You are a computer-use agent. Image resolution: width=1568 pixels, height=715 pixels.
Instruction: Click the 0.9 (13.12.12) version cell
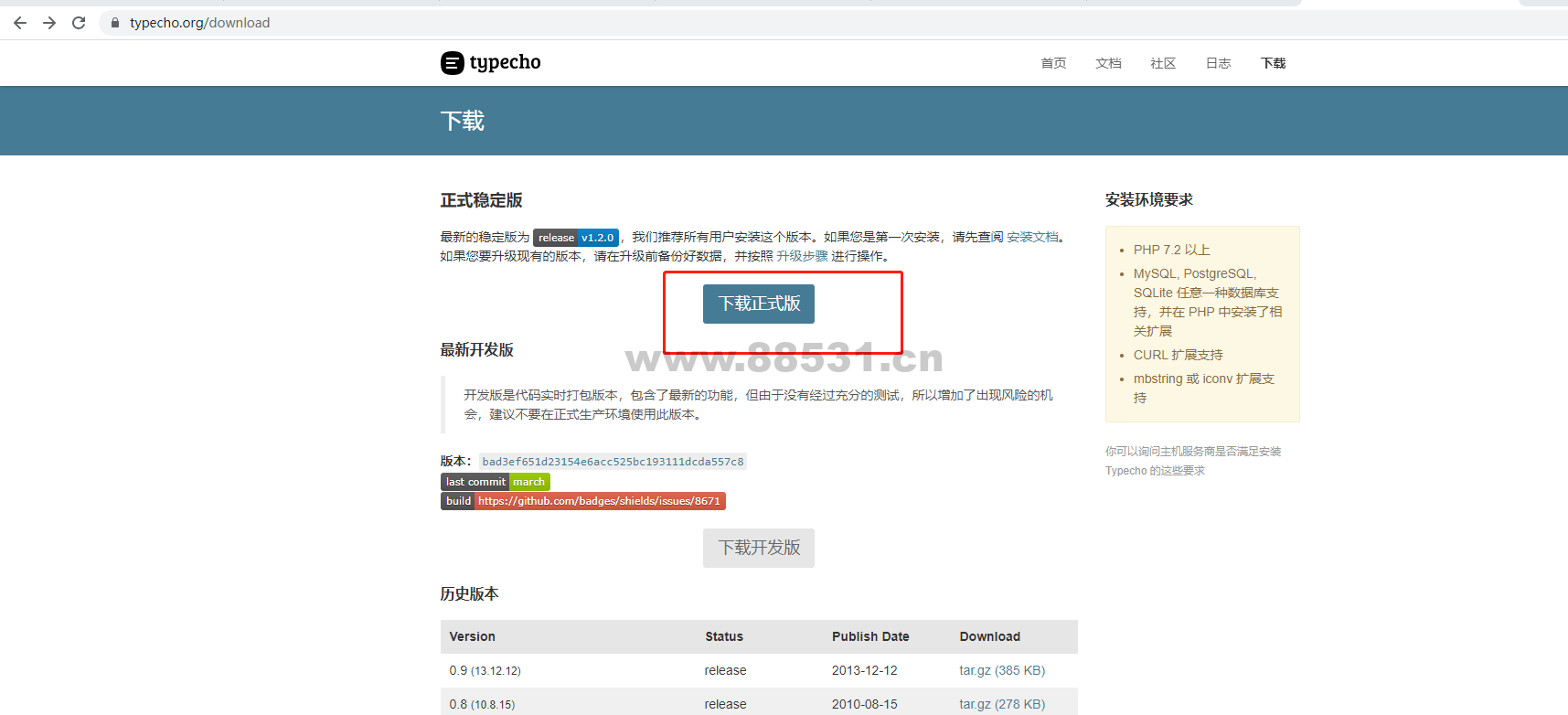pyautogui.click(x=485, y=670)
